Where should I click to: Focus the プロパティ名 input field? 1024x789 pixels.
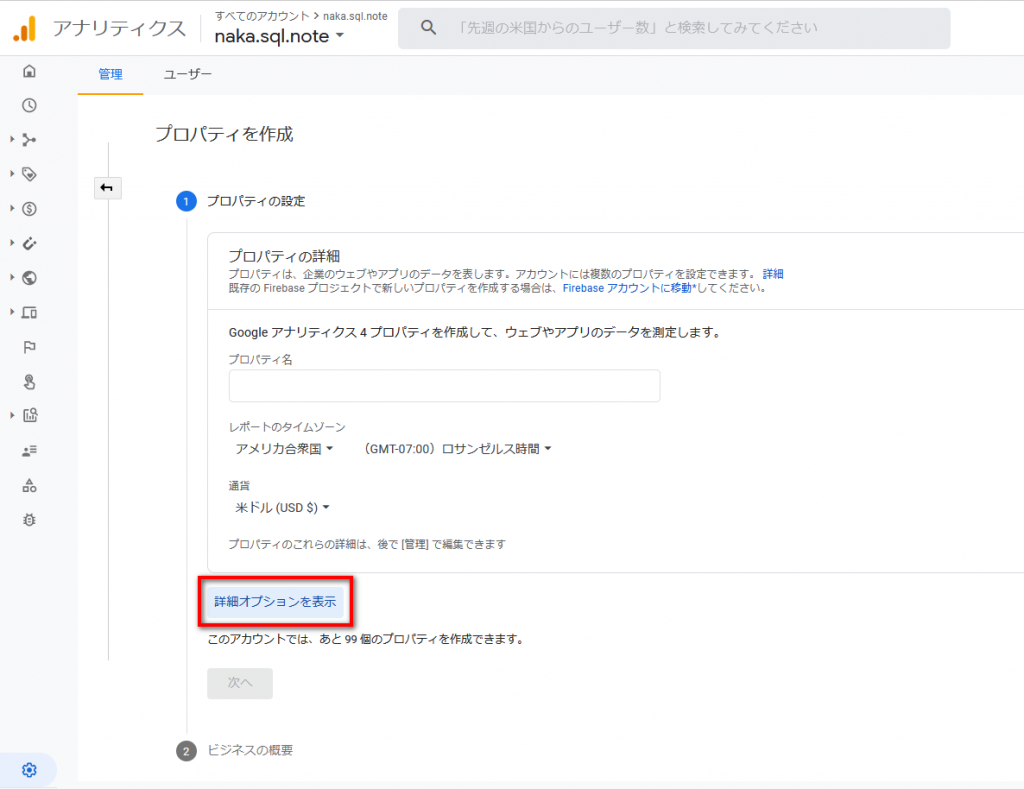(x=444, y=386)
